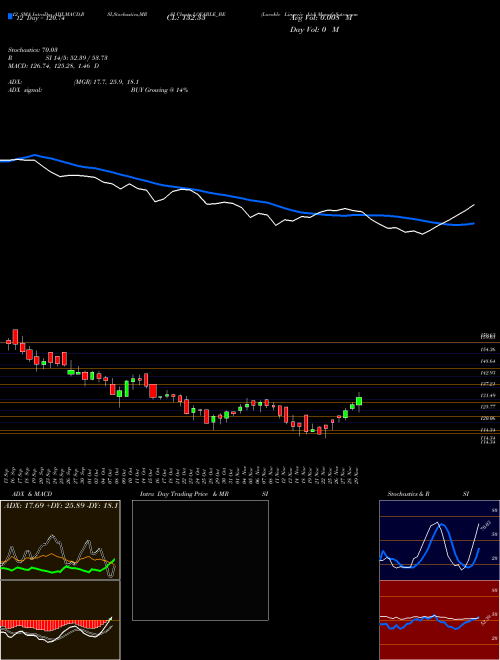Click the 'Intra Day Trading Price & MR' title
500x660 pixels.
click(x=184, y=494)
